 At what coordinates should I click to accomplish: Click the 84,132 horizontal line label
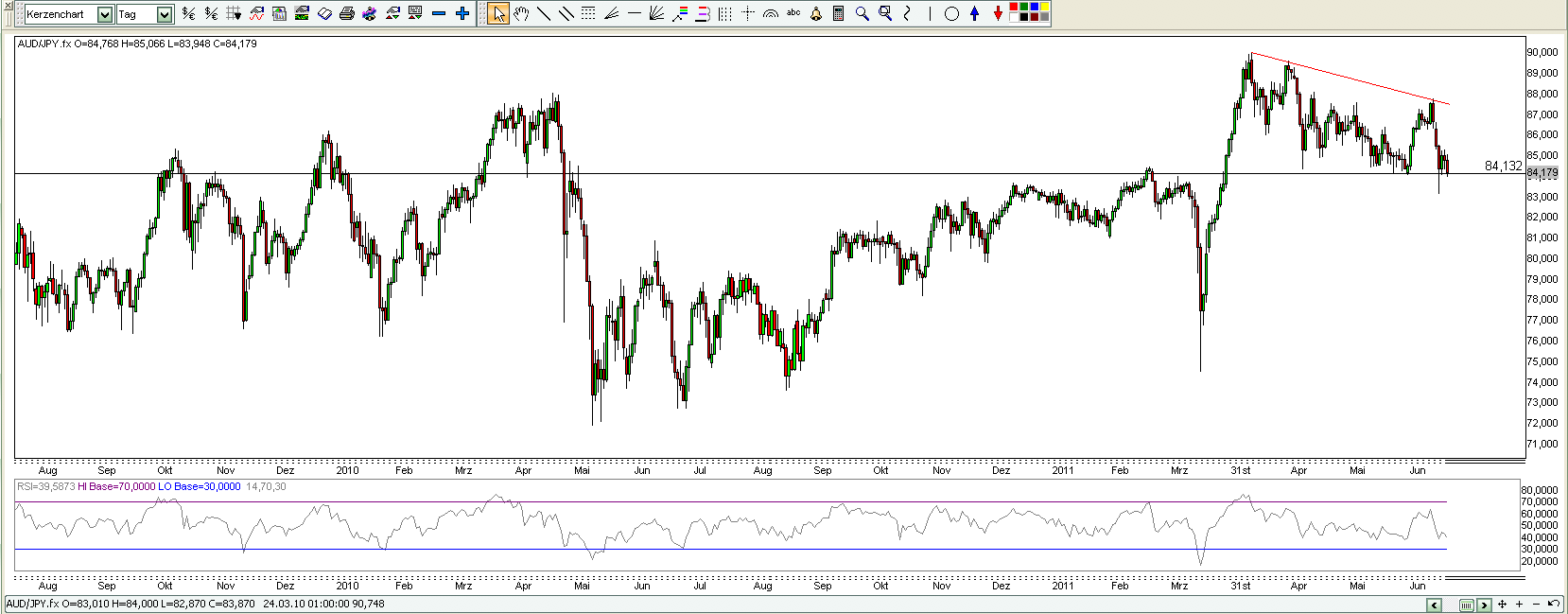pos(1503,166)
